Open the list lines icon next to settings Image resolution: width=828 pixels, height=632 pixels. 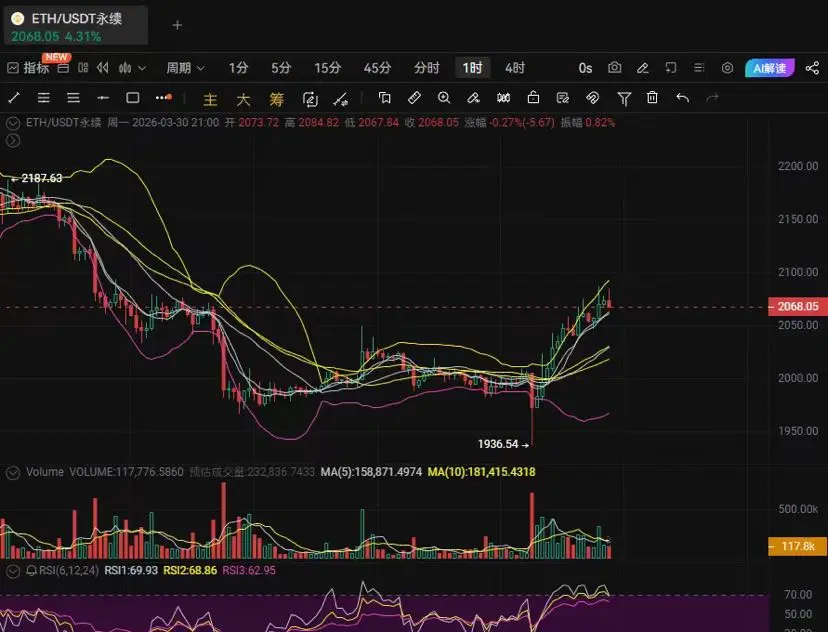click(x=699, y=68)
